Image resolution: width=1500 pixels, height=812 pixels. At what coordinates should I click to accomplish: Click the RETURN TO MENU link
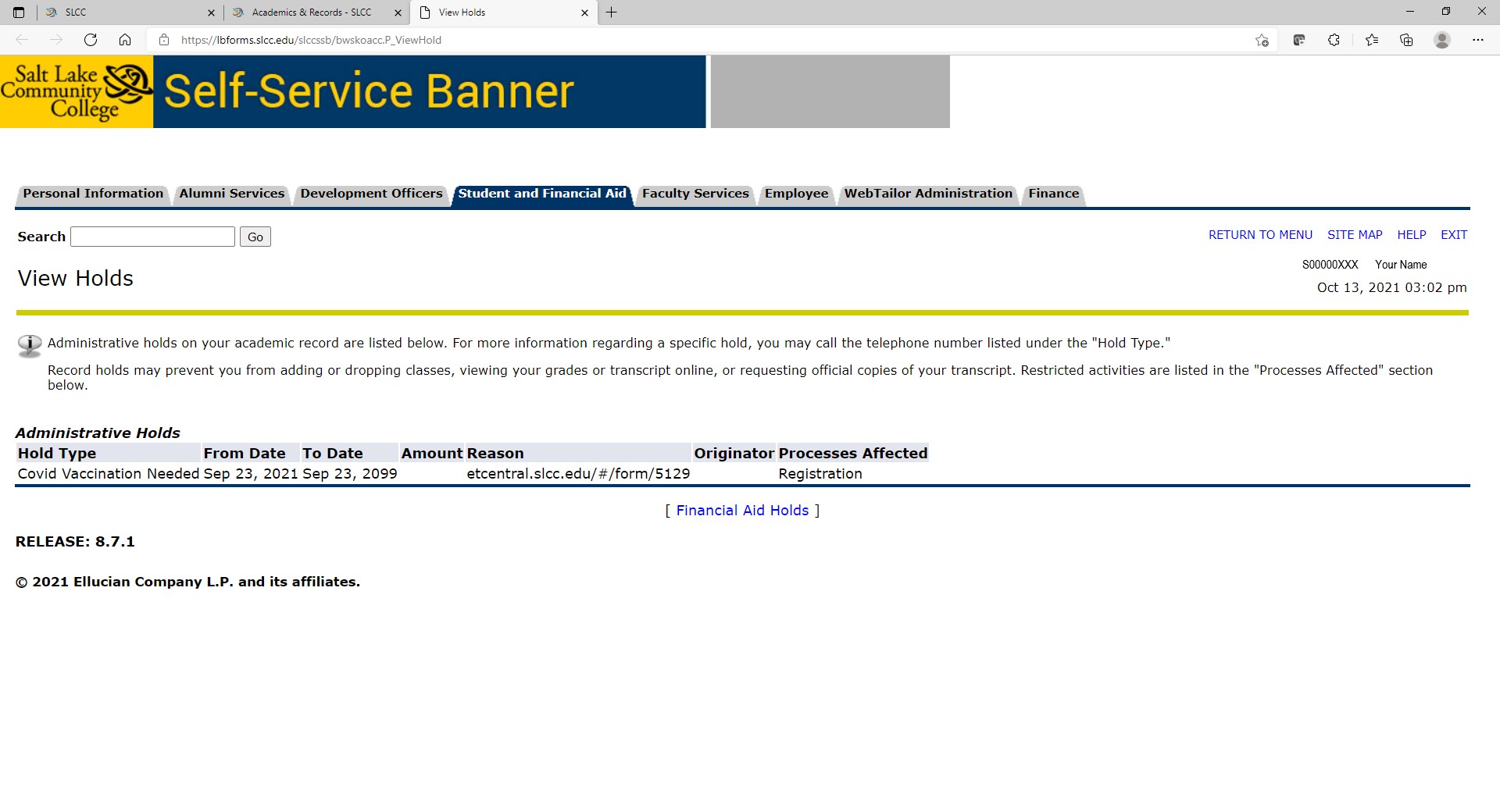coord(1260,235)
